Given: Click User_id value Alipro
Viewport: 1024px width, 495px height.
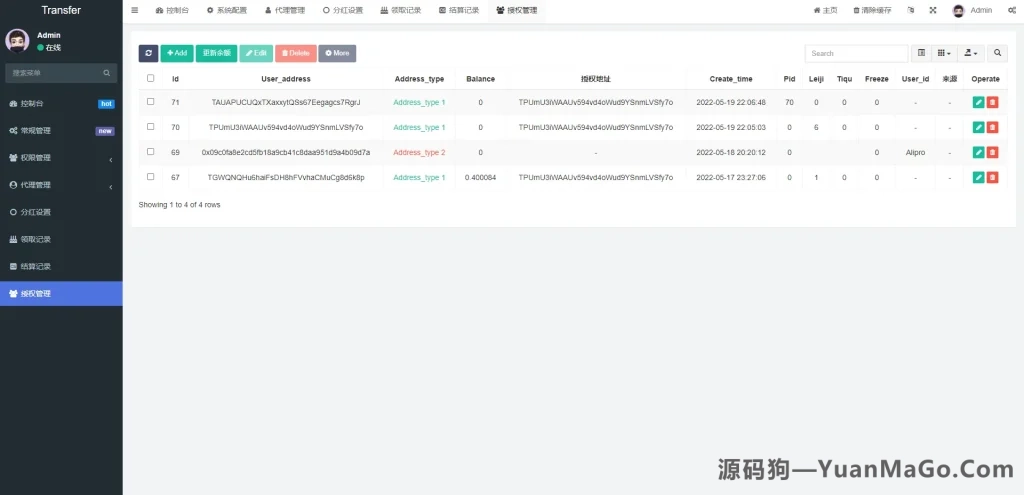Looking at the screenshot, I should [x=915, y=152].
